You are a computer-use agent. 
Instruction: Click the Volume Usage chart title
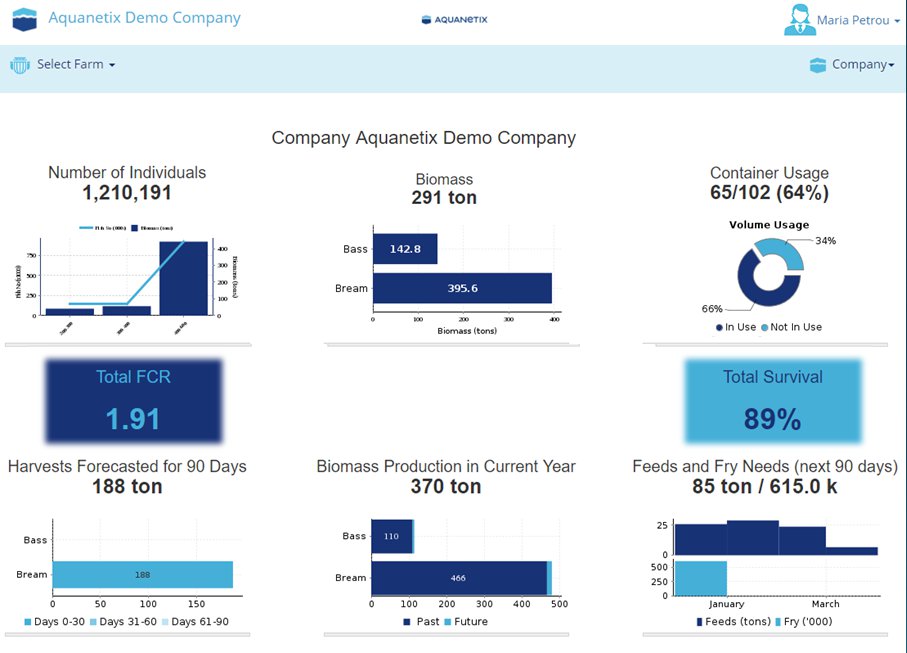pos(769,225)
